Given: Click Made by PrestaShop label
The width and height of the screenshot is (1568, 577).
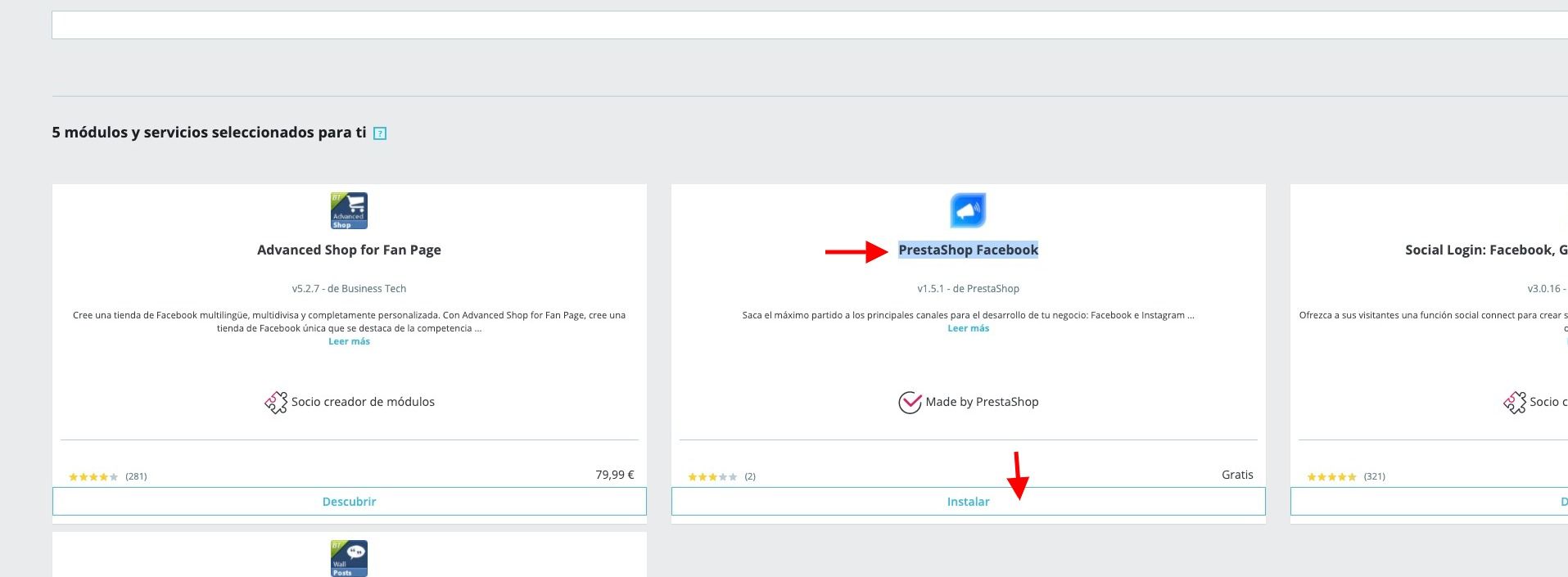Looking at the screenshot, I should coord(982,402).
